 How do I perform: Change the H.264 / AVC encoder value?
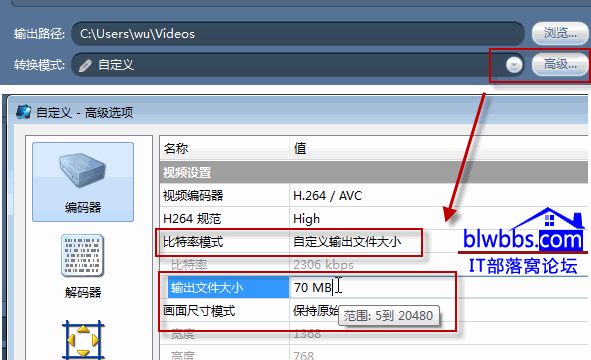(x=328, y=196)
